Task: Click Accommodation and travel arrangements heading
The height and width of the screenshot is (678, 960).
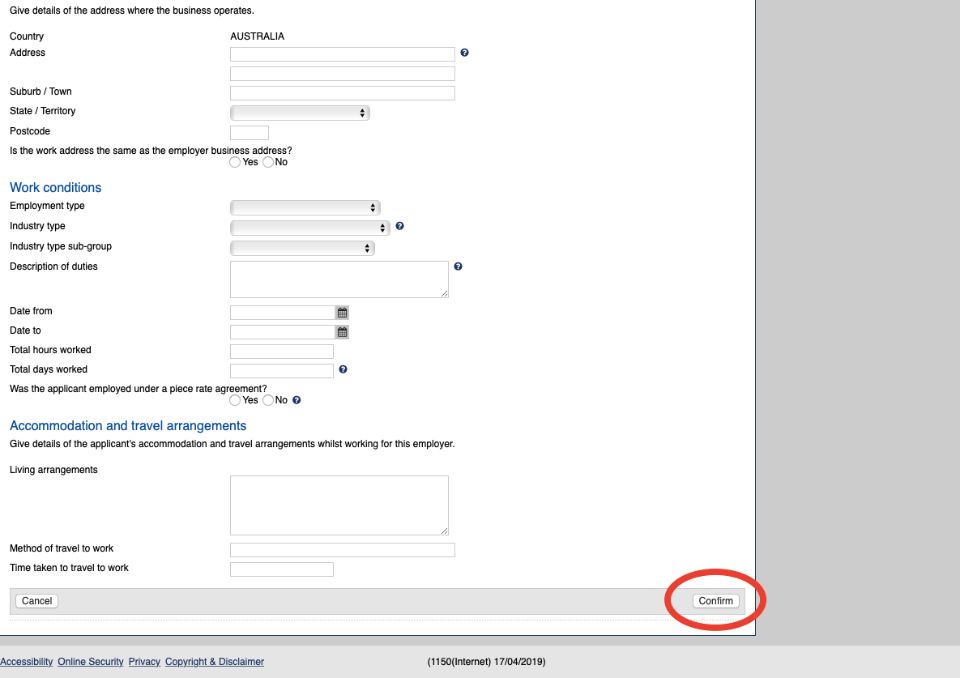Action: pos(127,426)
